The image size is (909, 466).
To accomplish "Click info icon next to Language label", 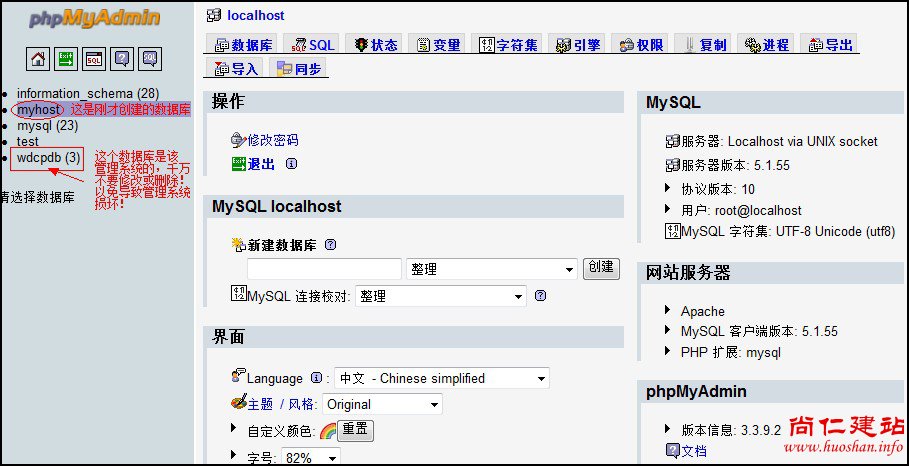I will (x=316, y=378).
